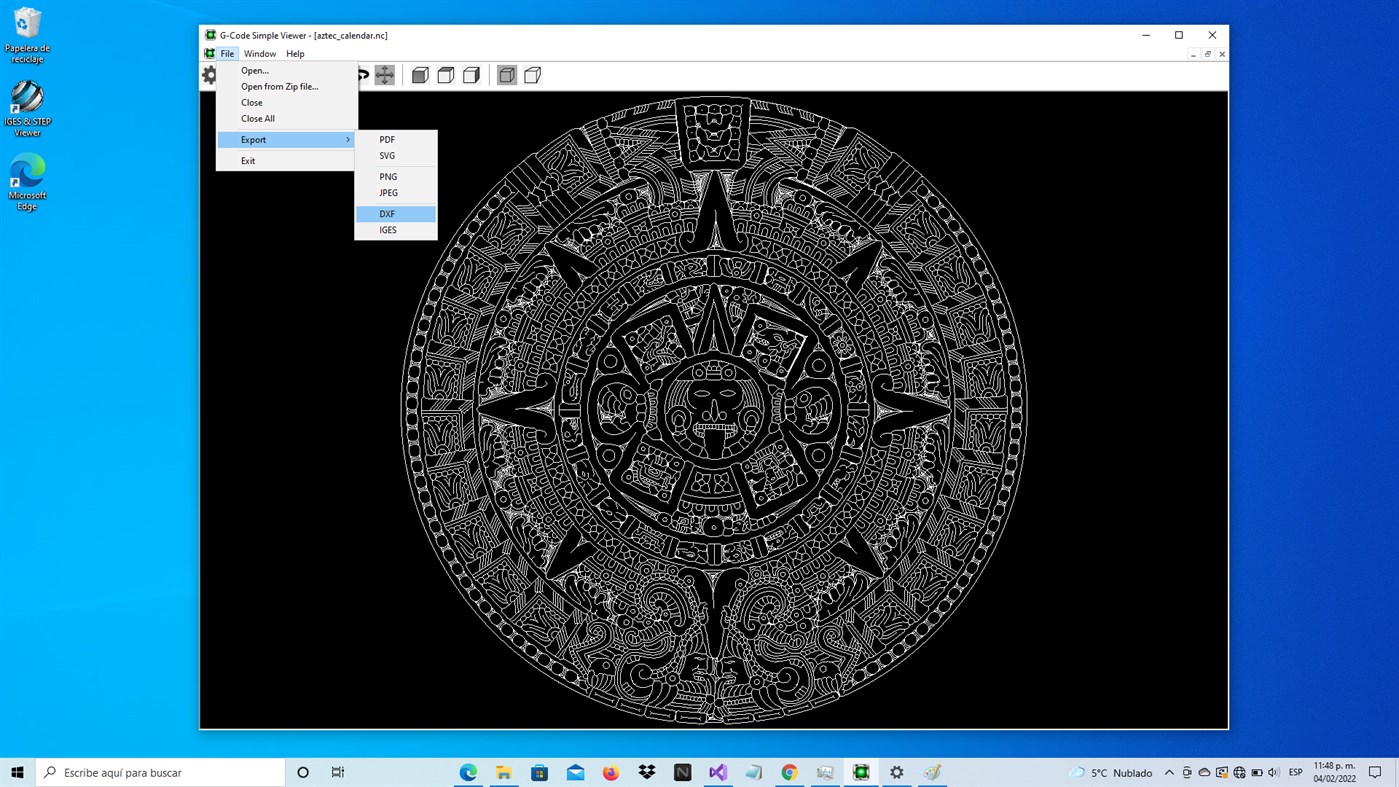This screenshot has height=787, width=1399.
Task: Click the G-Code Simple Viewer taskbar icon
Action: (860, 771)
